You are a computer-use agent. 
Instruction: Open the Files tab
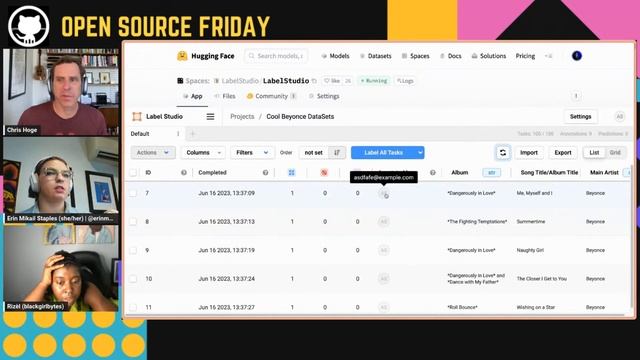(x=225, y=96)
